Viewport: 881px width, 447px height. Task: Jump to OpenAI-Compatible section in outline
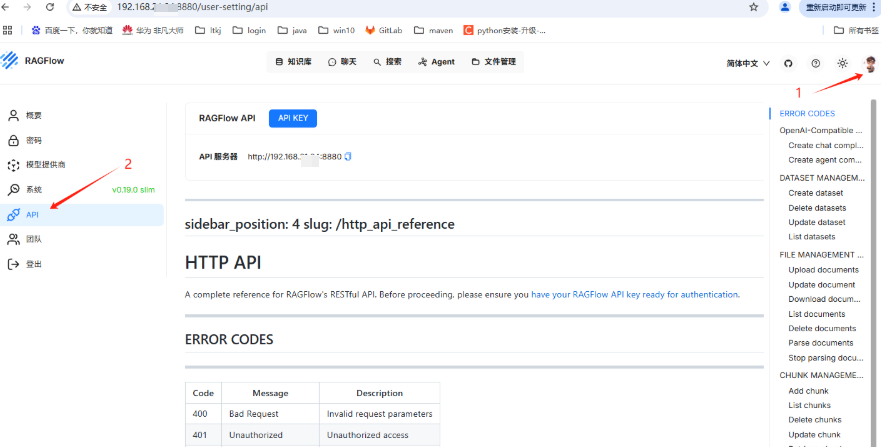point(820,130)
